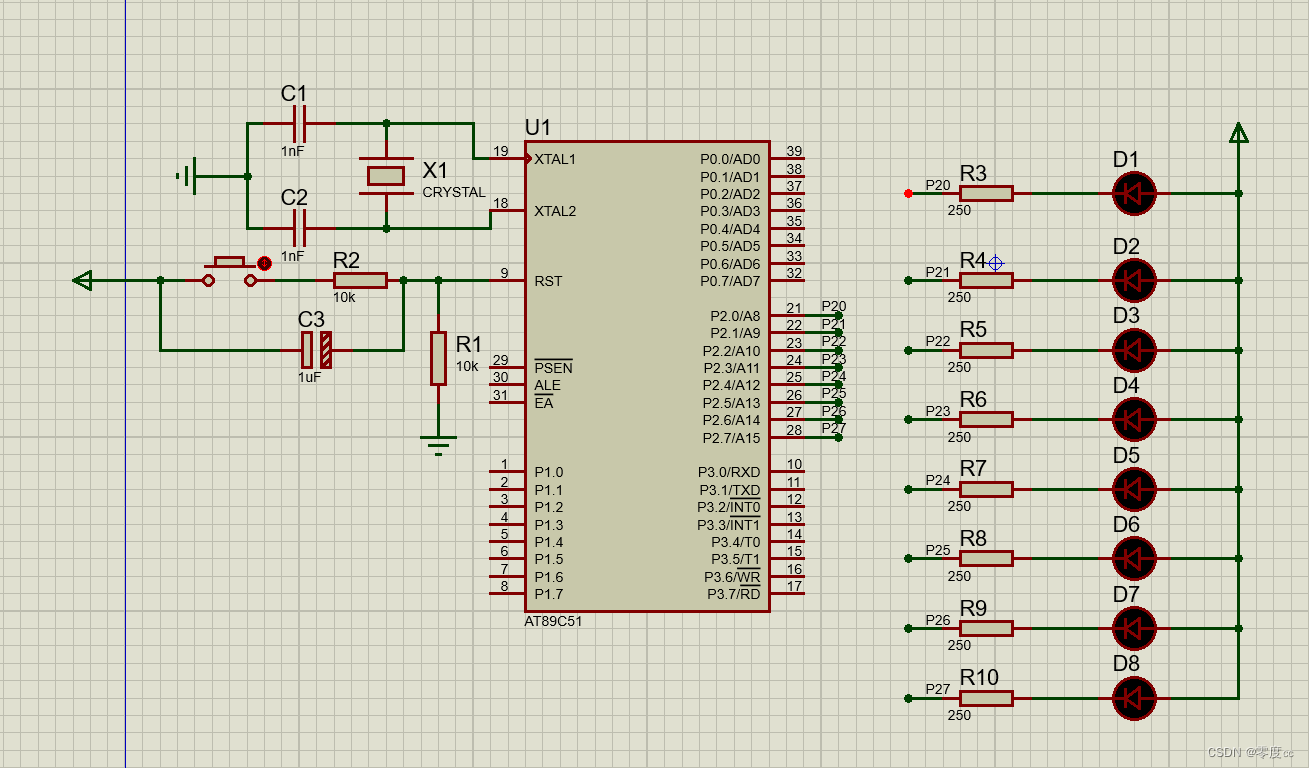Viewport: 1309px width, 768px height.
Task: Click the P1.0 pin label
Action: point(549,472)
